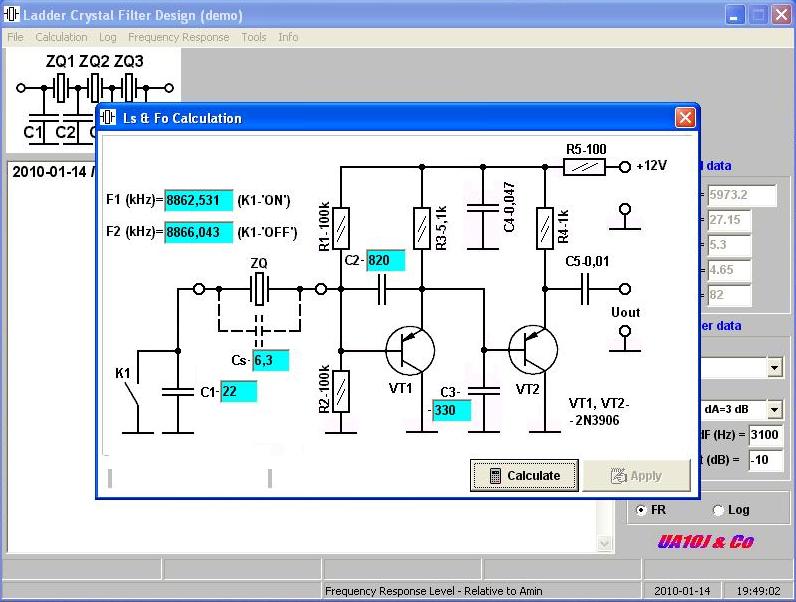Click the Cs capacitance field showing 6,3

click(270, 361)
